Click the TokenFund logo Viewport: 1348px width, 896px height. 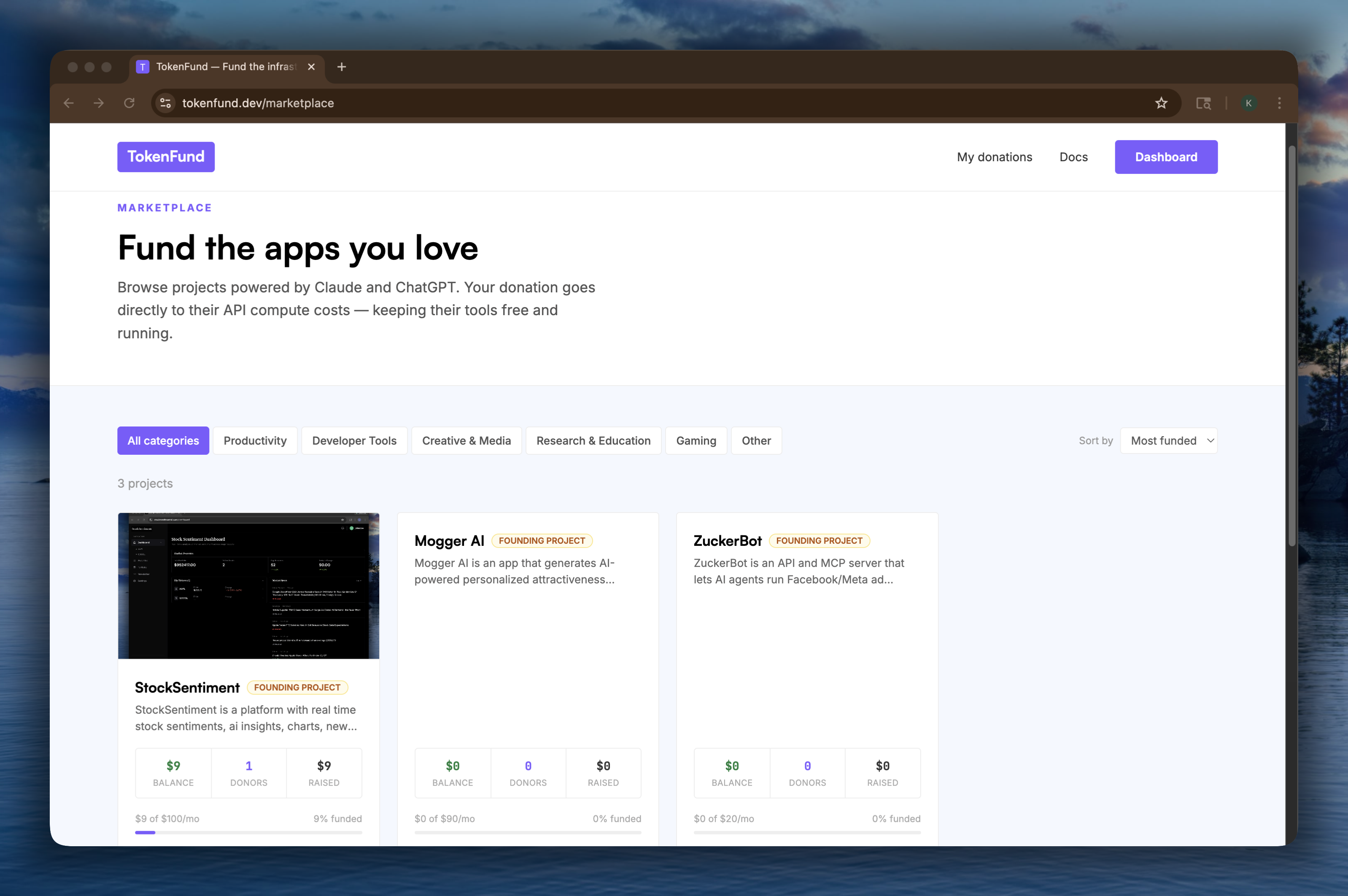[x=166, y=157]
